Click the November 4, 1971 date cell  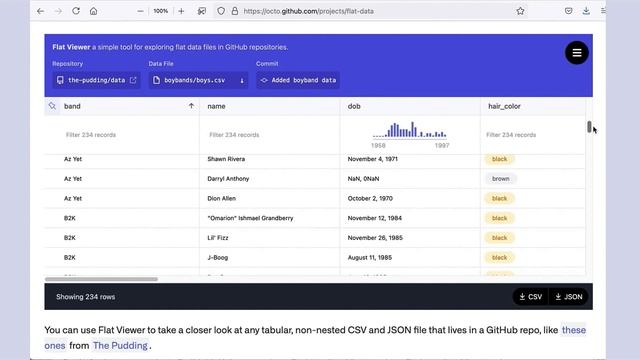point(373,159)
